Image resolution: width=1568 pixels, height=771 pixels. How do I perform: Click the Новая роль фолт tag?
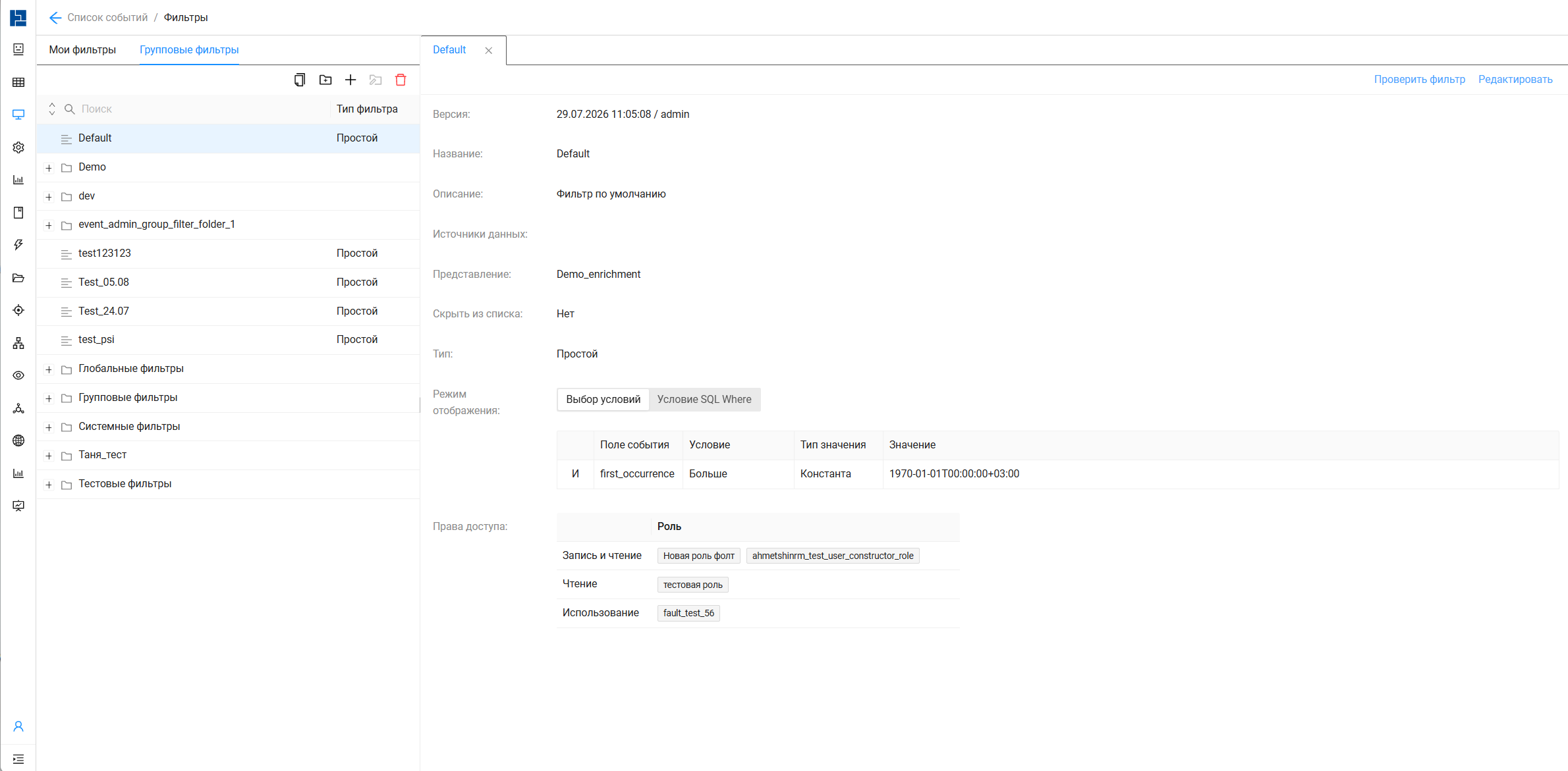point(698,556)
